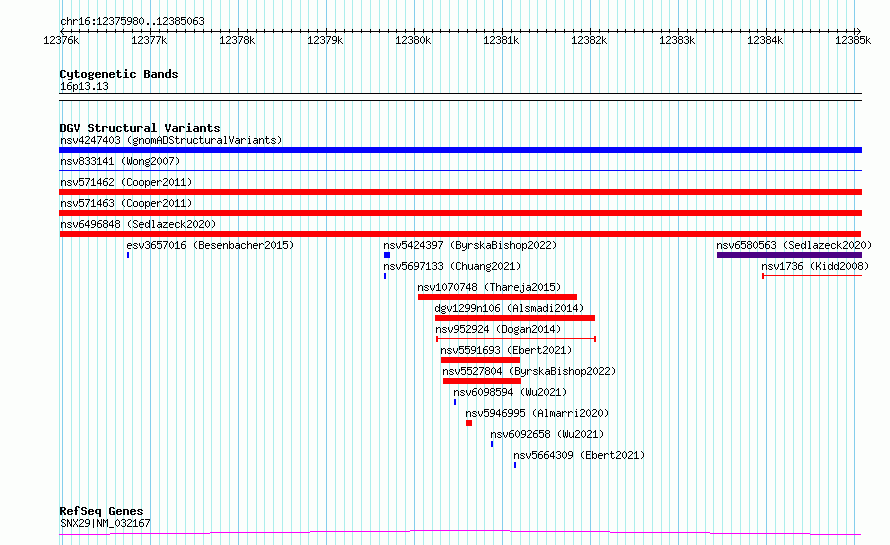The height and width of the screenshot is (545, 890).
Task: Click the 12377k ruler tick label
Action: 149,40
